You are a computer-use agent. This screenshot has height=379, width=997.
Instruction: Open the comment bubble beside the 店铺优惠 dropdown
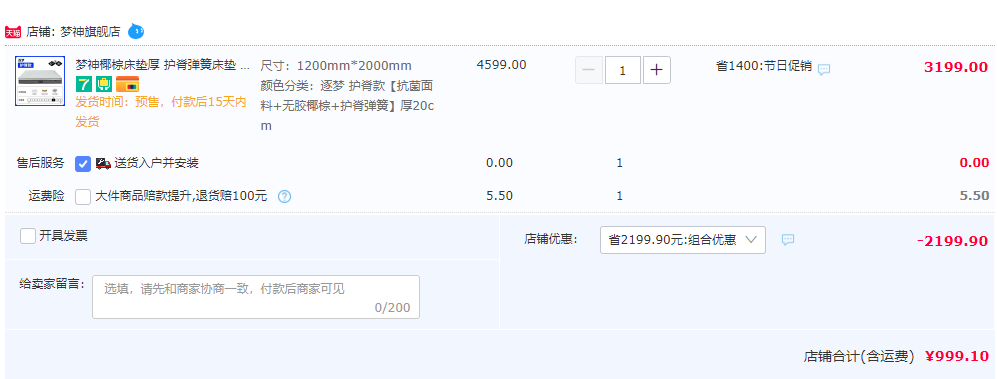pos(788,240)
